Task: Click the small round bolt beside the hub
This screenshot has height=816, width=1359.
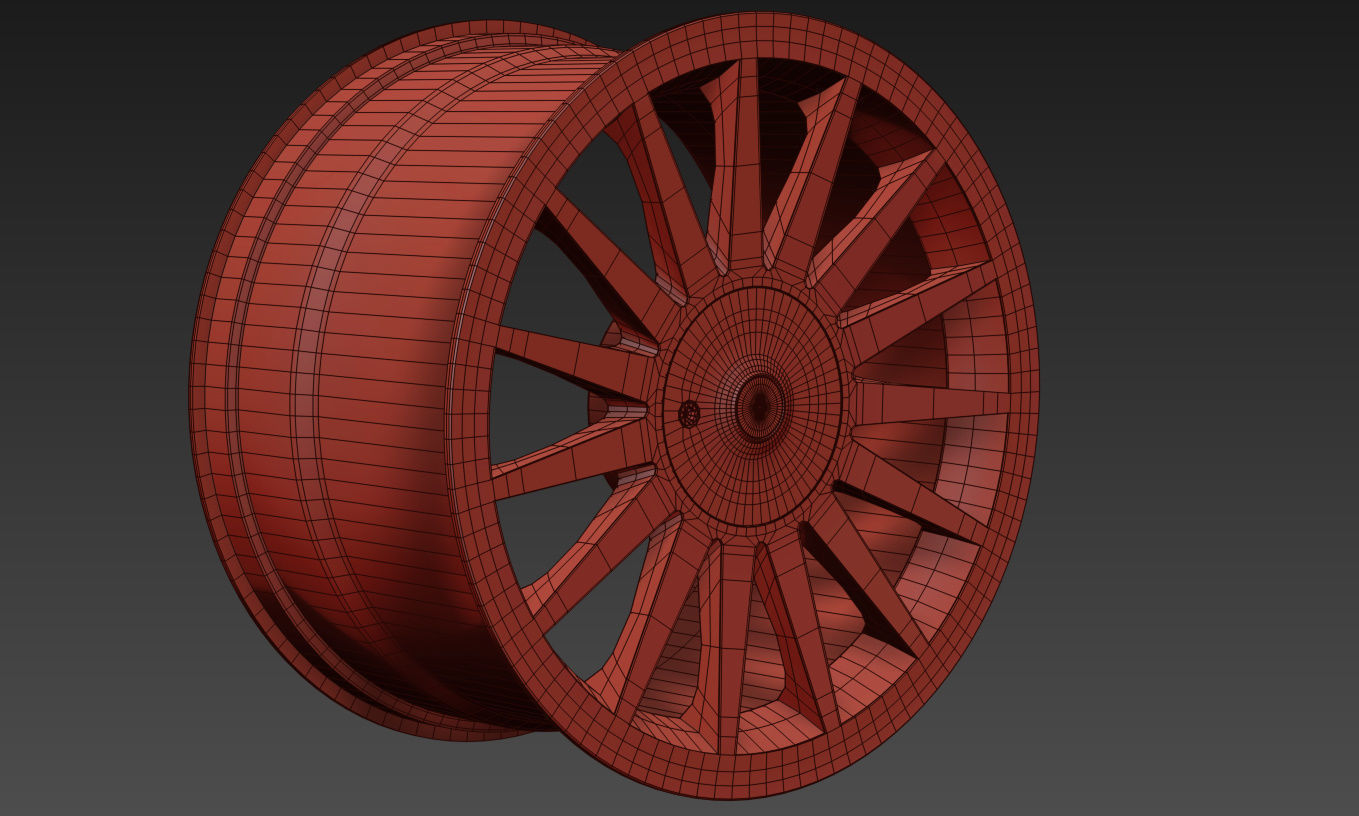Action: pyautogui.click(x=689, y=414)
